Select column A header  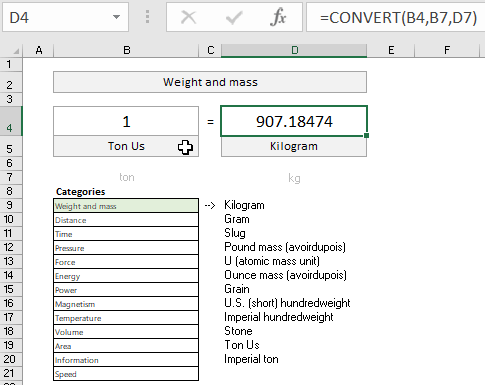[x=38, y=50]
